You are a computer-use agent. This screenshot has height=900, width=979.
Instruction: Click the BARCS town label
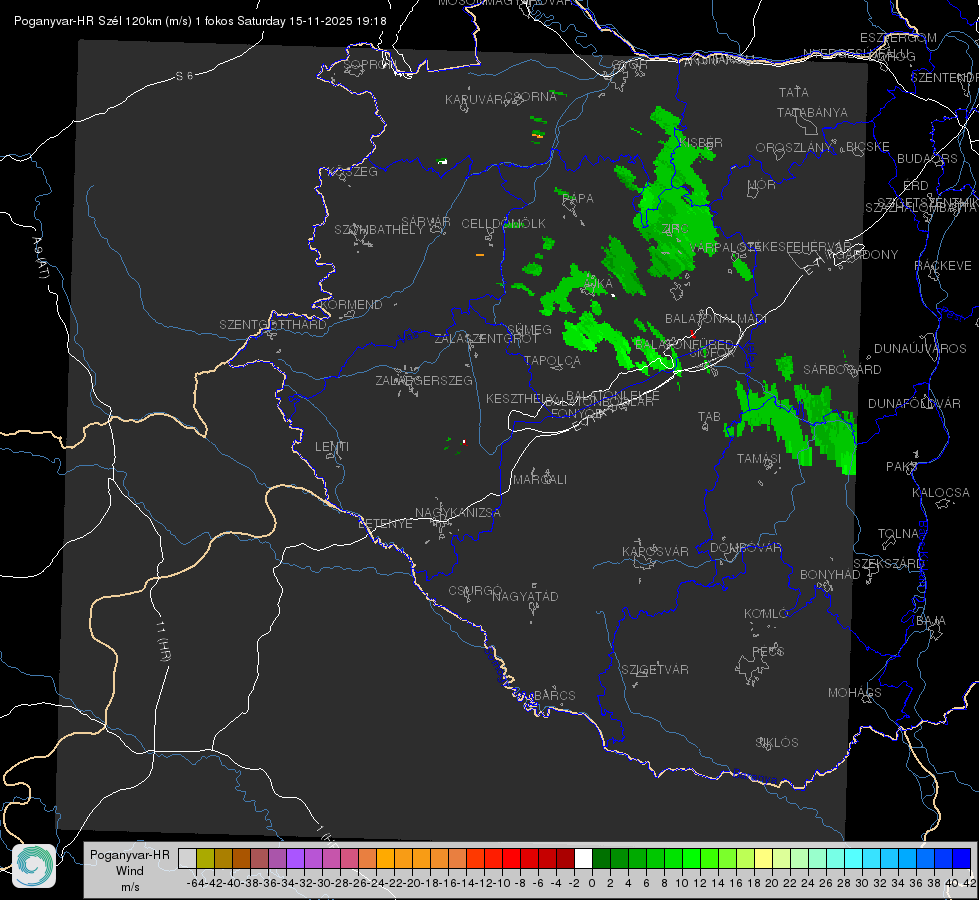(x=555, y=695)
